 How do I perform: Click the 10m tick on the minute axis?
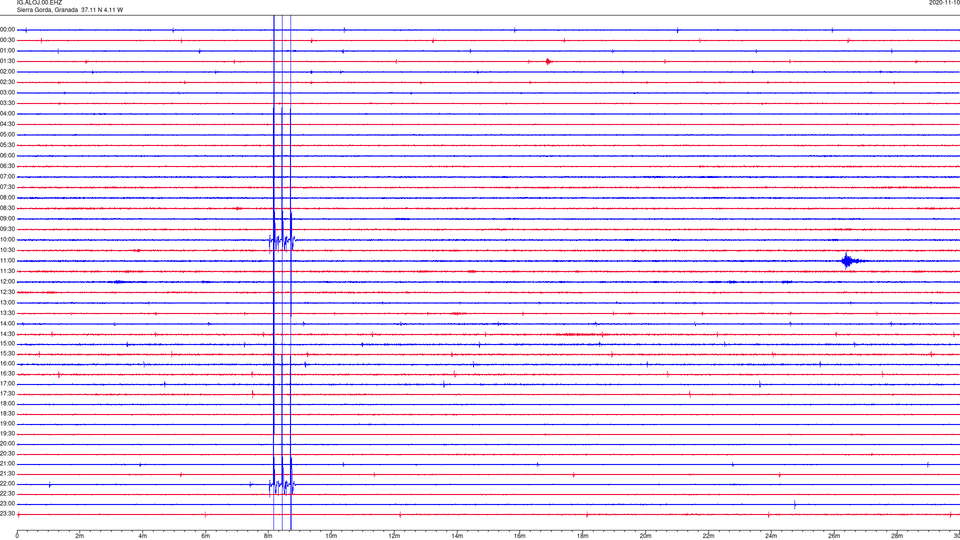point(331,536)
